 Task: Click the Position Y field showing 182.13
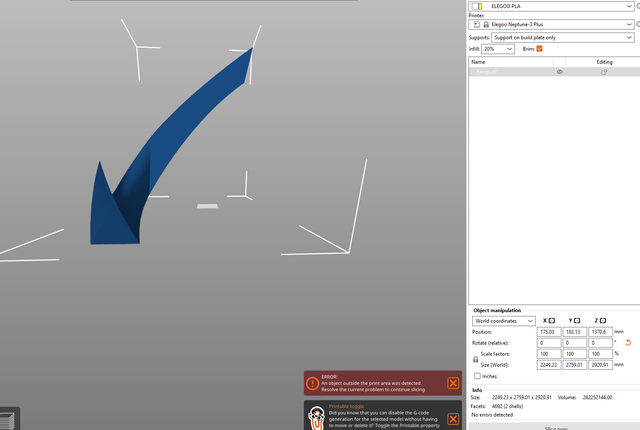tap(575, 332)
